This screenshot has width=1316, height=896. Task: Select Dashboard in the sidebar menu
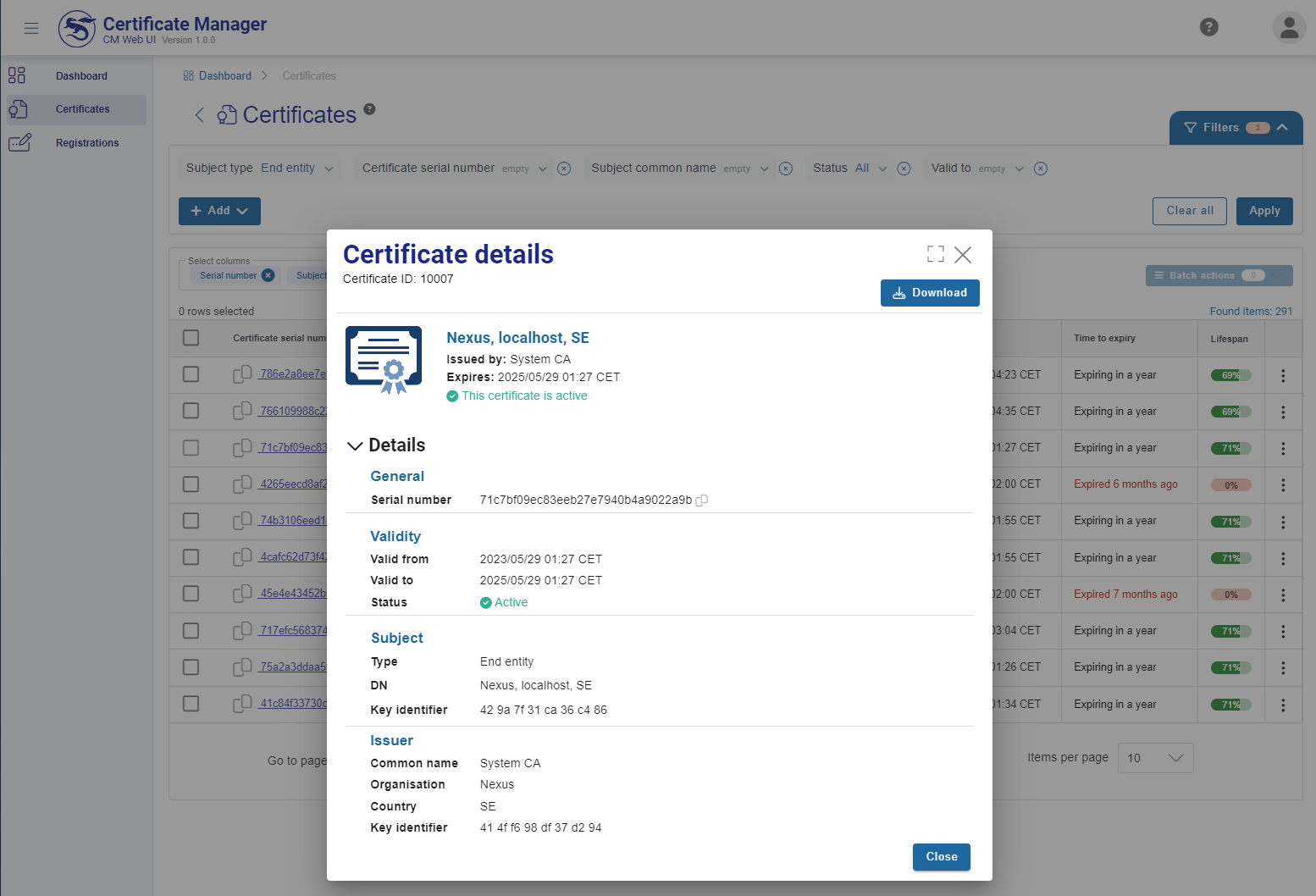(x=81, y=75)
